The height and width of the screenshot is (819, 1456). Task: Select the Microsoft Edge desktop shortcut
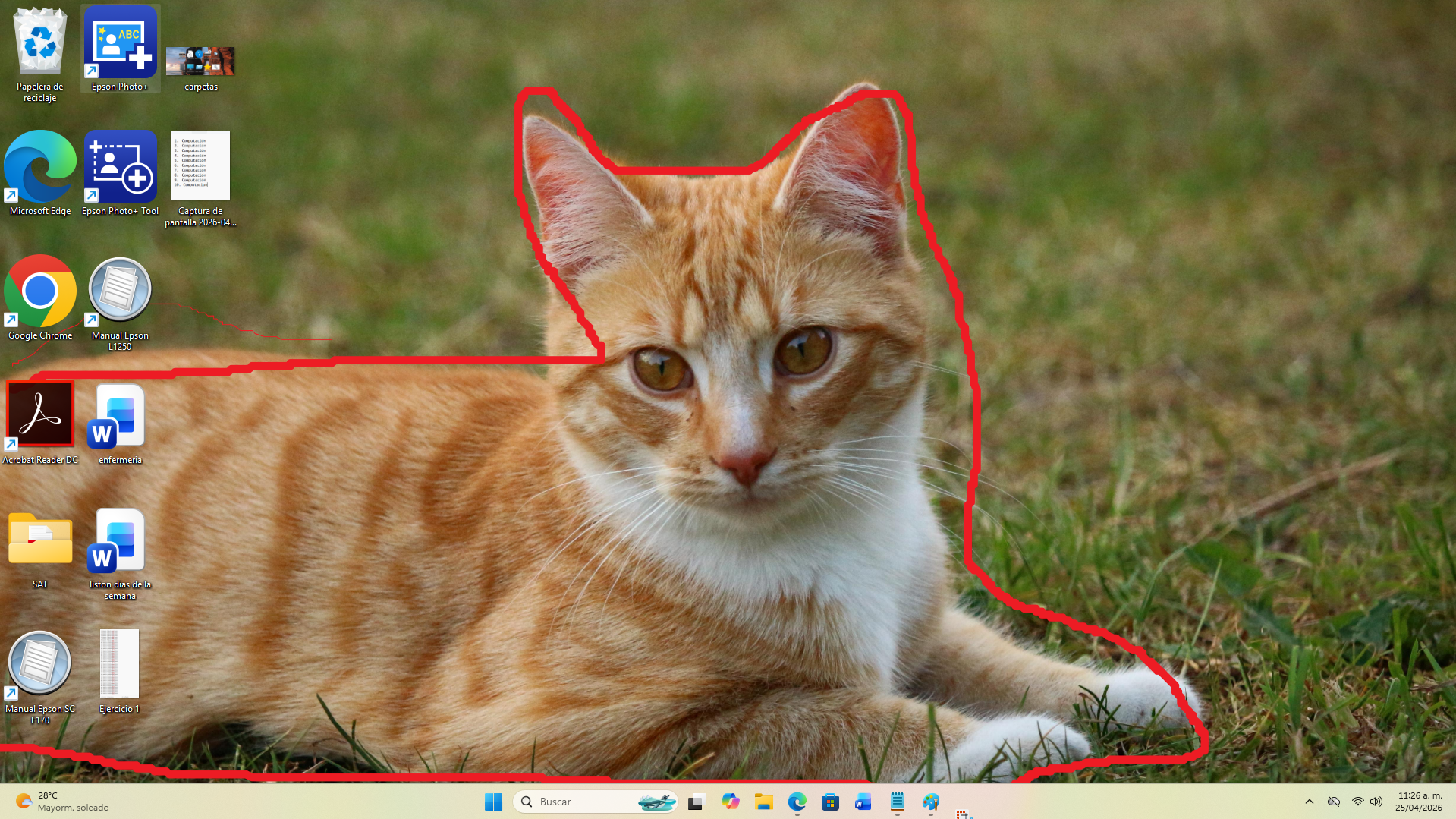pos(40,167)
